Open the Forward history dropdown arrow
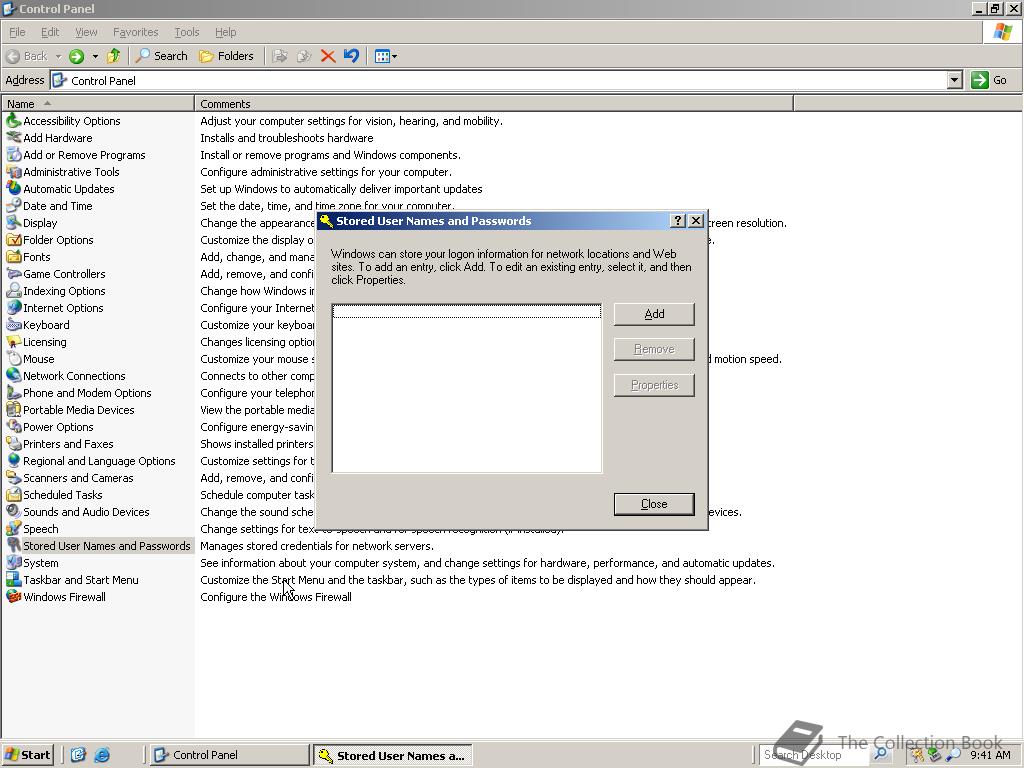 pos(95,56)
